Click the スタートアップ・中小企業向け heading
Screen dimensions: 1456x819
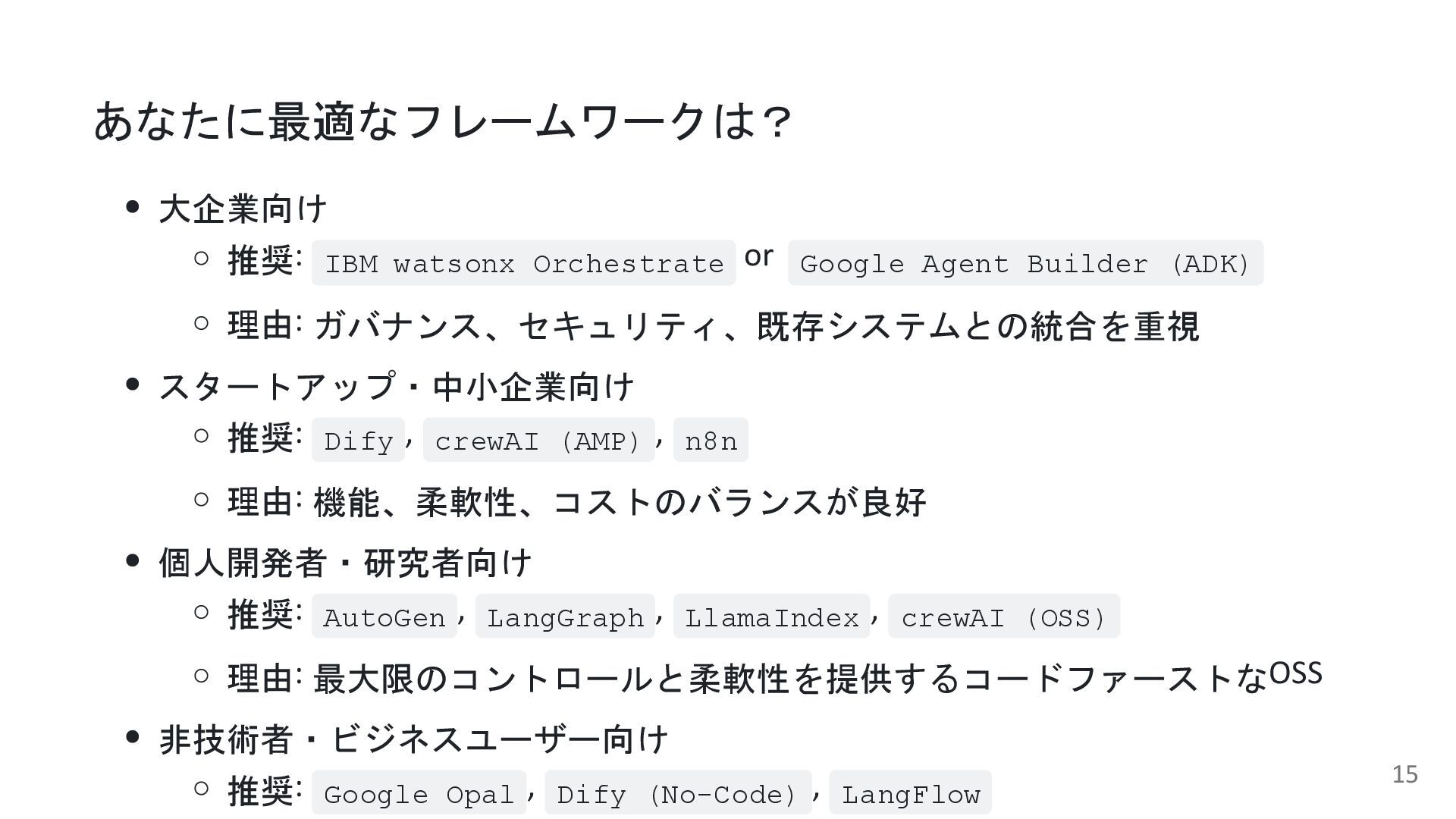point(396,386)
